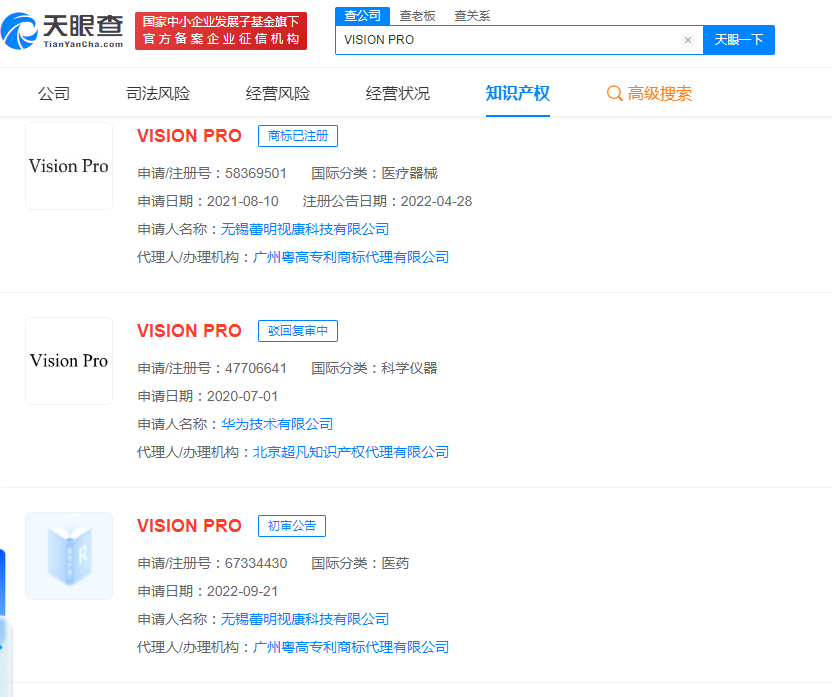832x697 pixels.
Task: Open 华为技术有限公司 applicant link
Action: point(277,424)
